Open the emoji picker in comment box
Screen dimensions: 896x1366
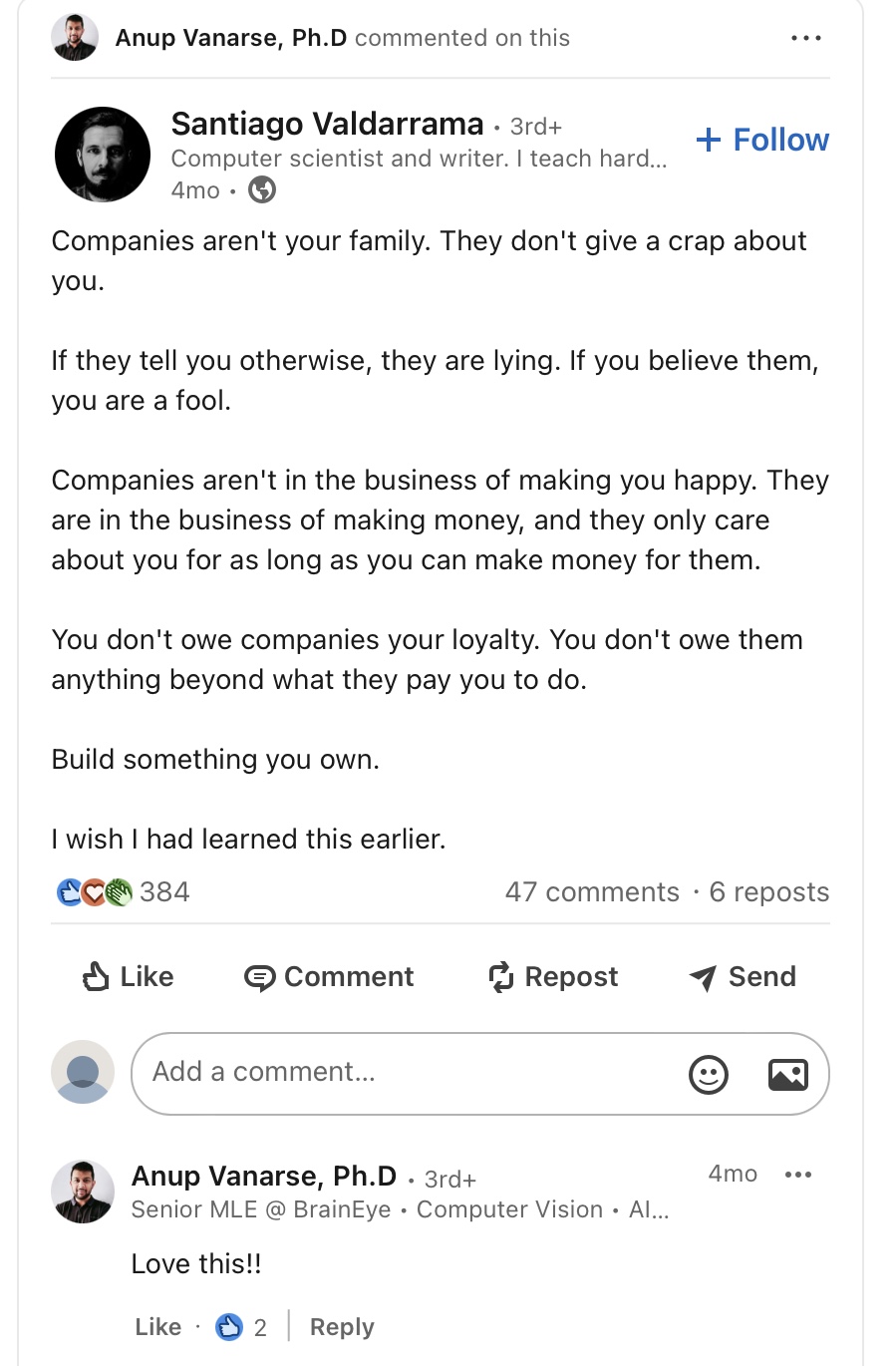pos(709,1074)
